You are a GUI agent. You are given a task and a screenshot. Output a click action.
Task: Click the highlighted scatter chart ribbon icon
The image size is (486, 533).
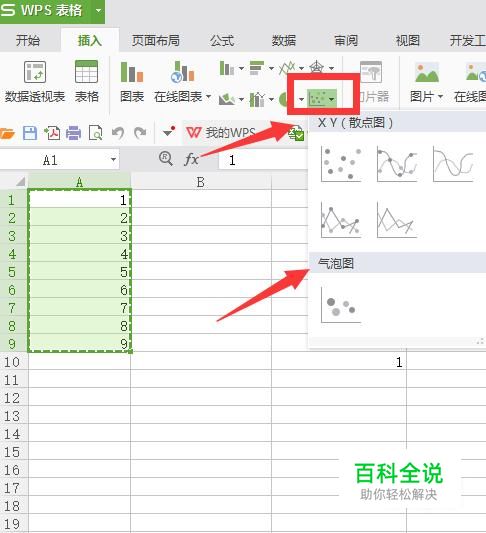pyautogui.click(x=322, y=98)
